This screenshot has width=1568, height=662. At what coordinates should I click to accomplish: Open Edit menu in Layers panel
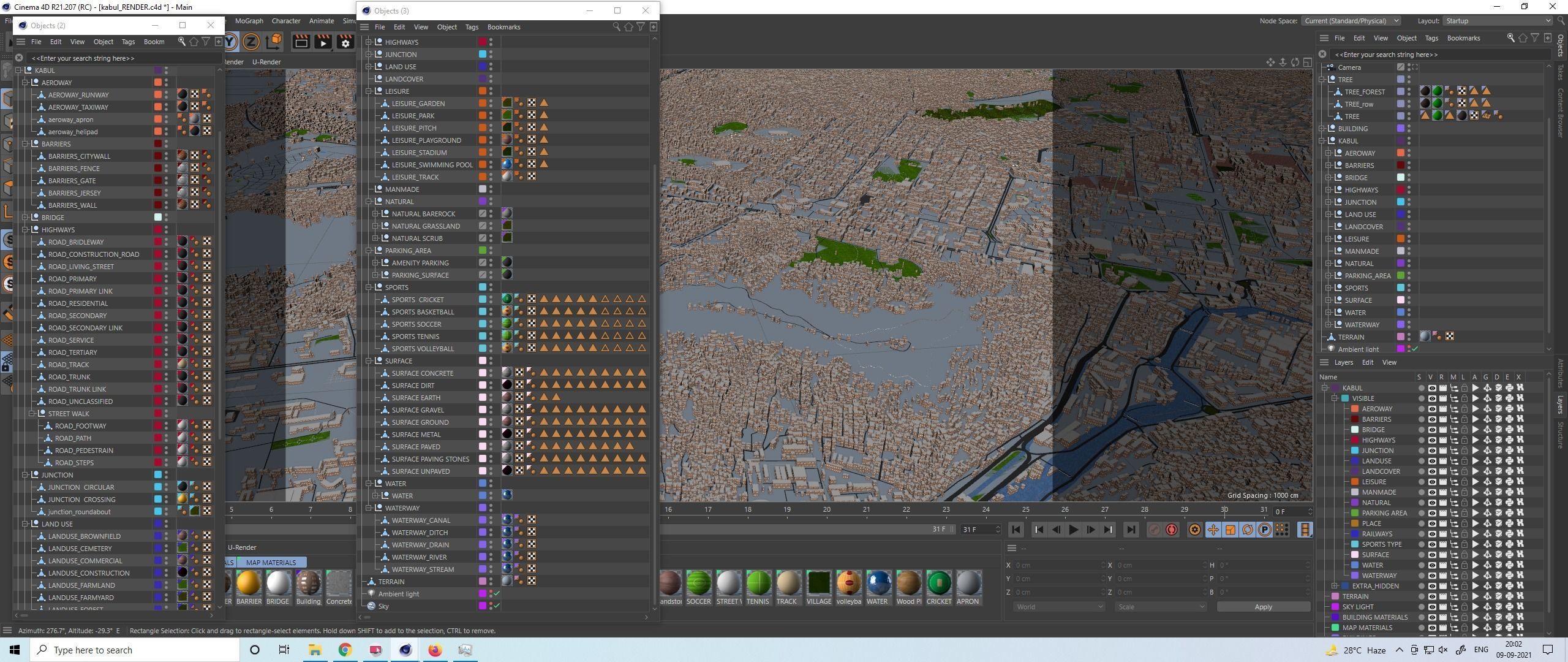(x=1367, y=362)
